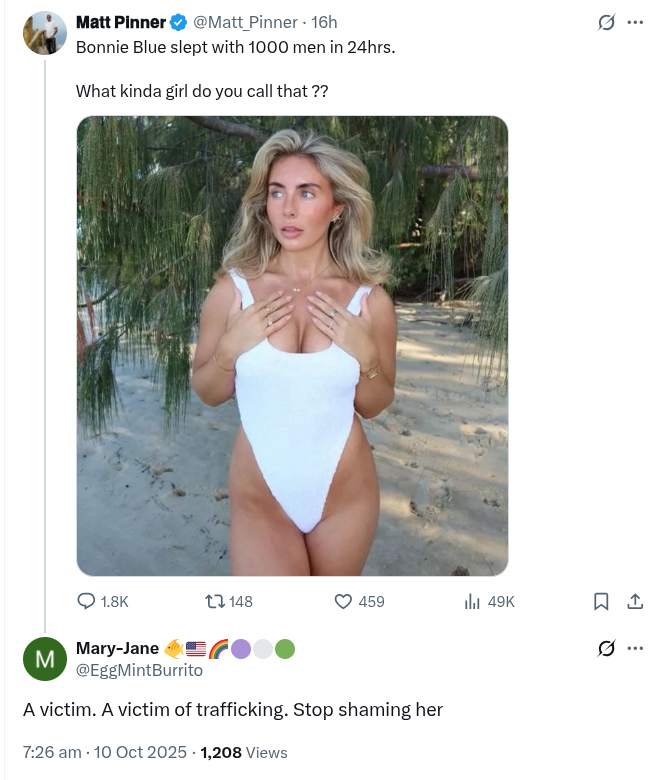Image resolution: width=662 pixels, height=780 pixels.
Task: Like the post with 459 likes
Action: [x=343, y=601]
